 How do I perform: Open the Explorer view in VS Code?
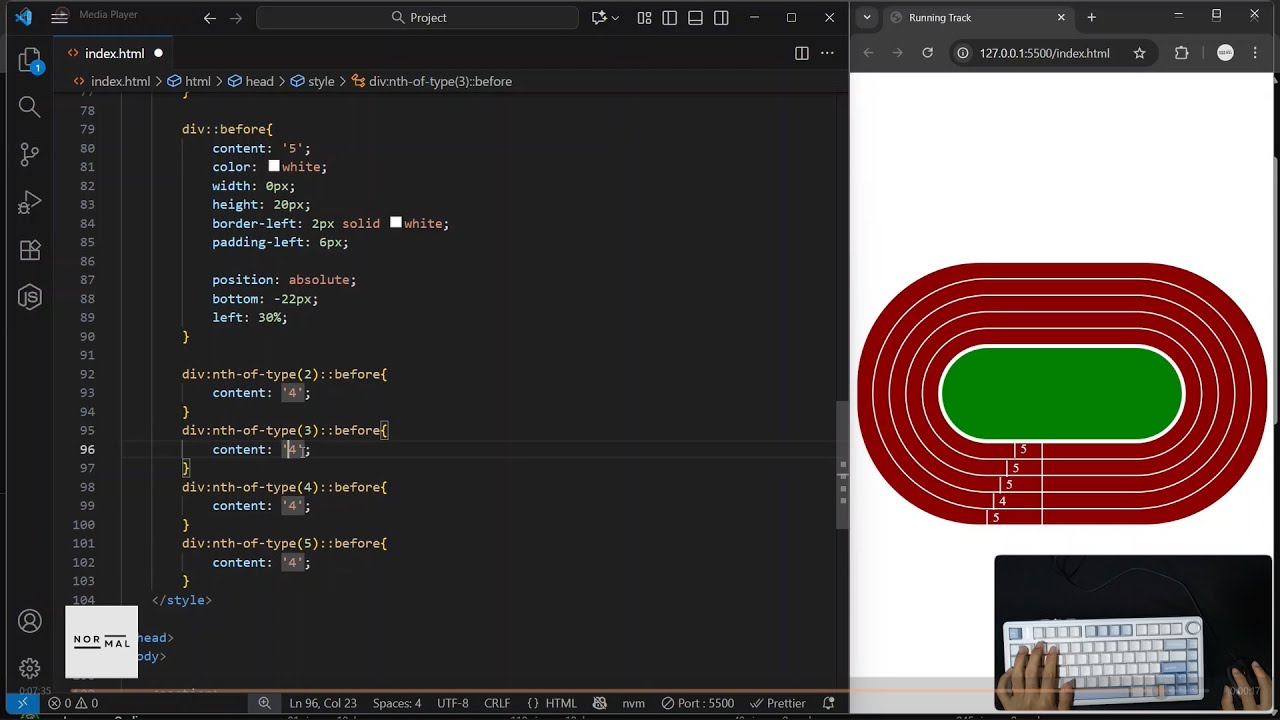tap(29, 59)
